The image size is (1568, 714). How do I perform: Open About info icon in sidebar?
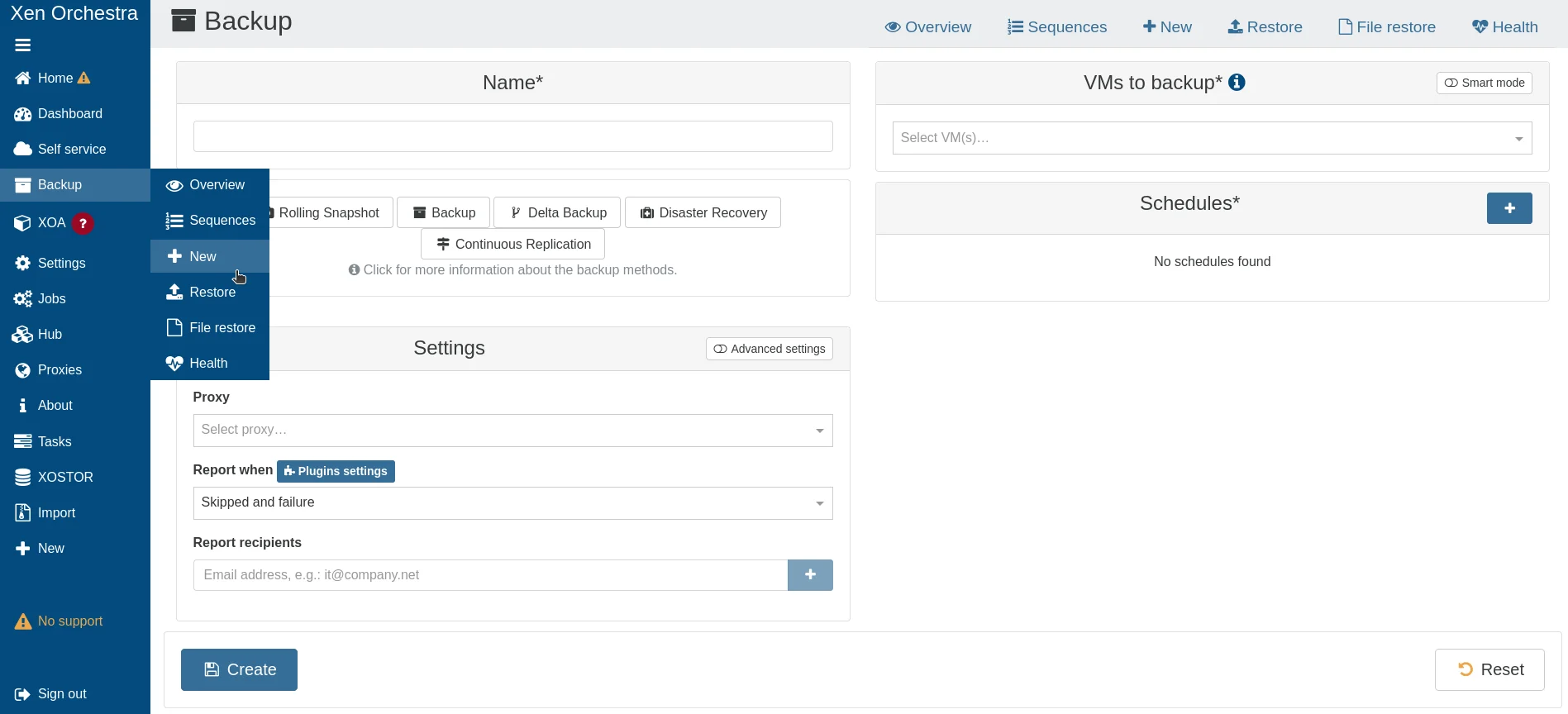tap(23, 406)
